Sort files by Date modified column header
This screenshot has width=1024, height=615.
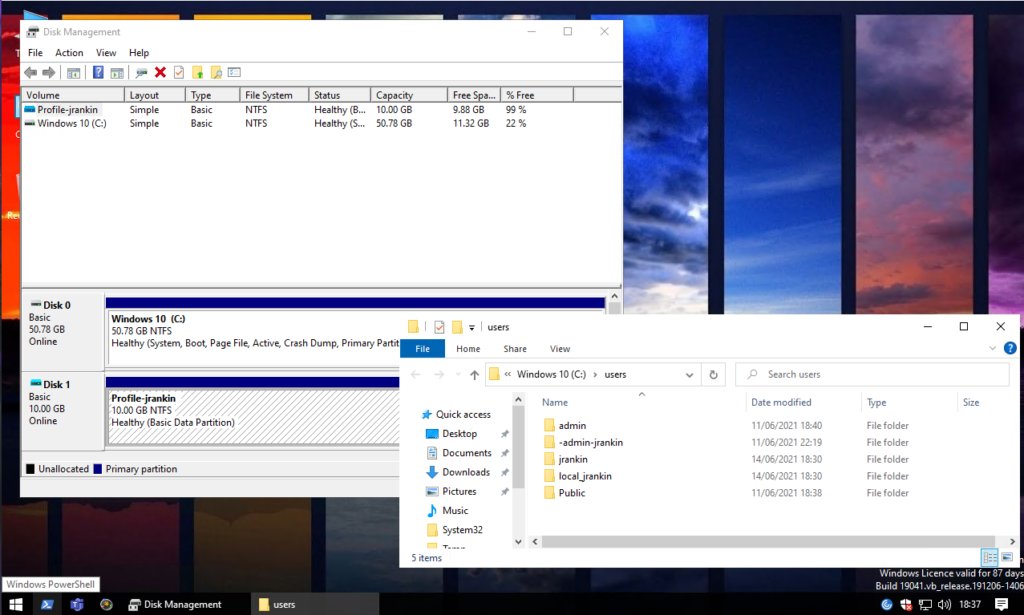[x=780, y=402]
